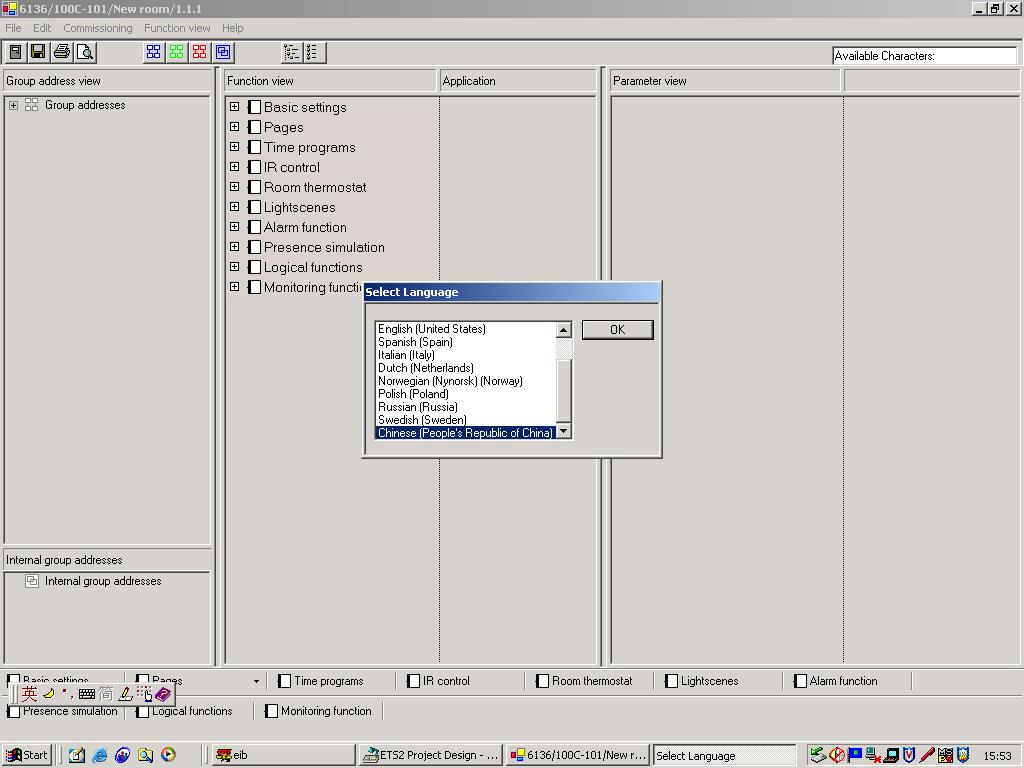Open the Pages dropdown arrow in bottom bar
This screenshot has width=1024, height=768.
coord(256,682)
